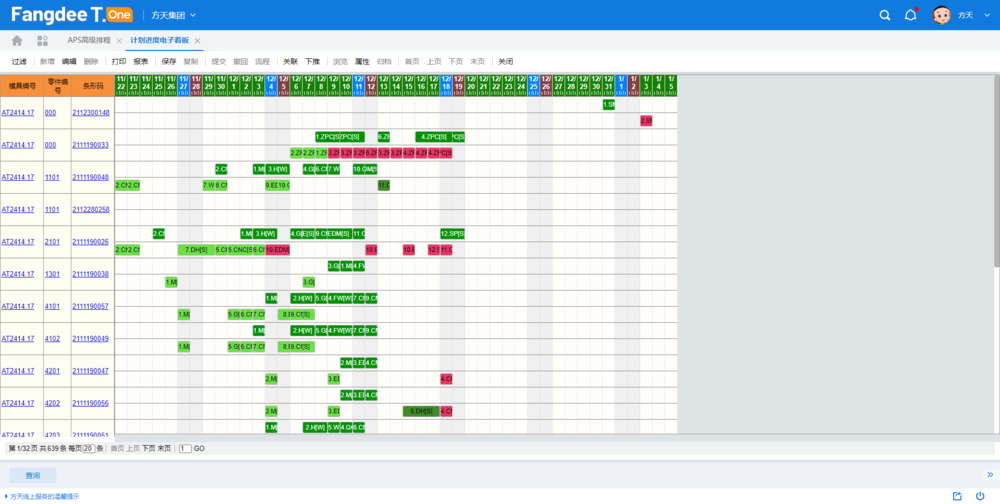Open part number link 1301
1000x504 pixels.
click(x=52, y=274)
